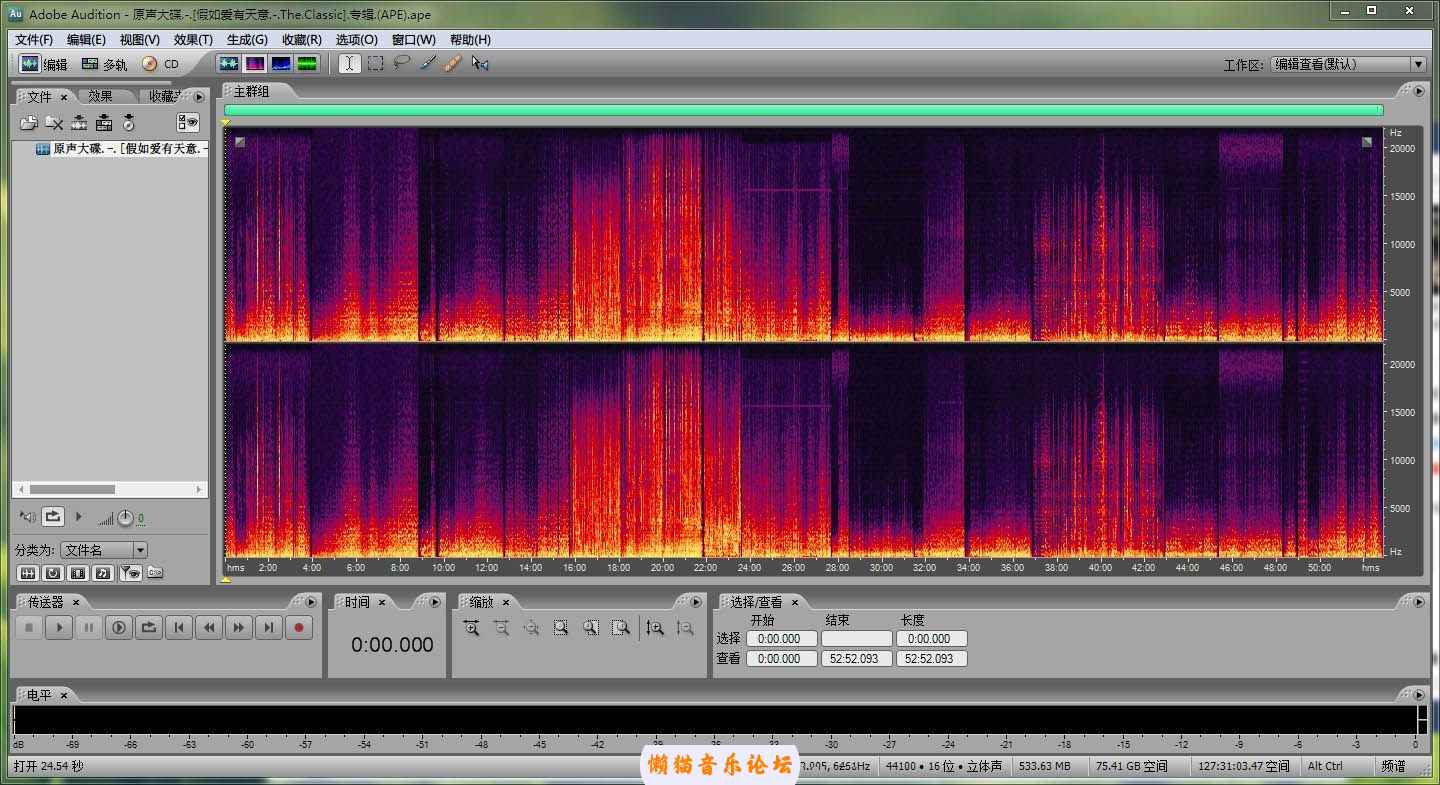Open 窗口(W) menu
1440x785 pixels.
(413, 40)
